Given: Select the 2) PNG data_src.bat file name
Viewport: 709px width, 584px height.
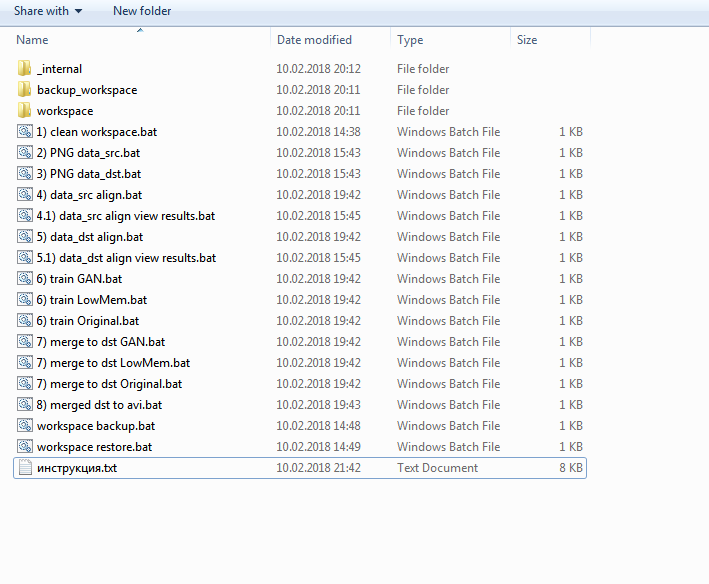Looking at the screenshot, I should tap(88, 153).
